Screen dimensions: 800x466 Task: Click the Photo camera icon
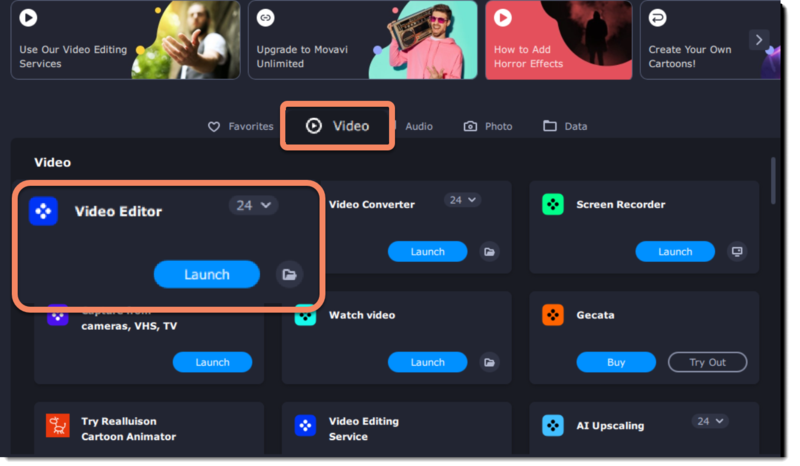coord(470,126)
